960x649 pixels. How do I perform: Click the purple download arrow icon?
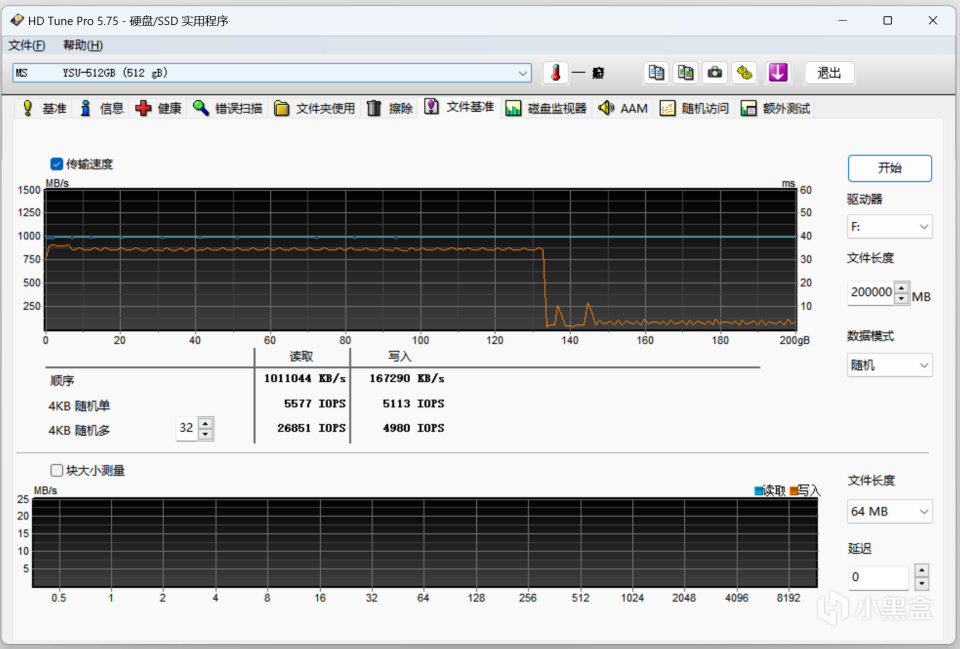(x=778, y=73)
